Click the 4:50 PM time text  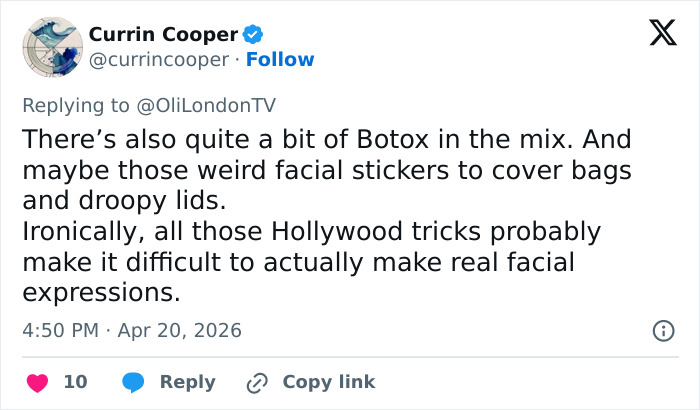[61, 330]
